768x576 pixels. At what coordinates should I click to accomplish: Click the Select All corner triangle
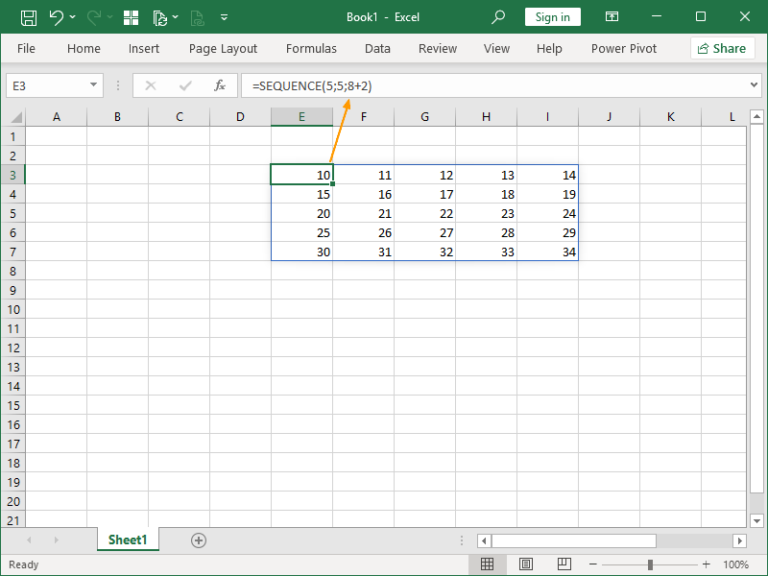pos(16,117)
